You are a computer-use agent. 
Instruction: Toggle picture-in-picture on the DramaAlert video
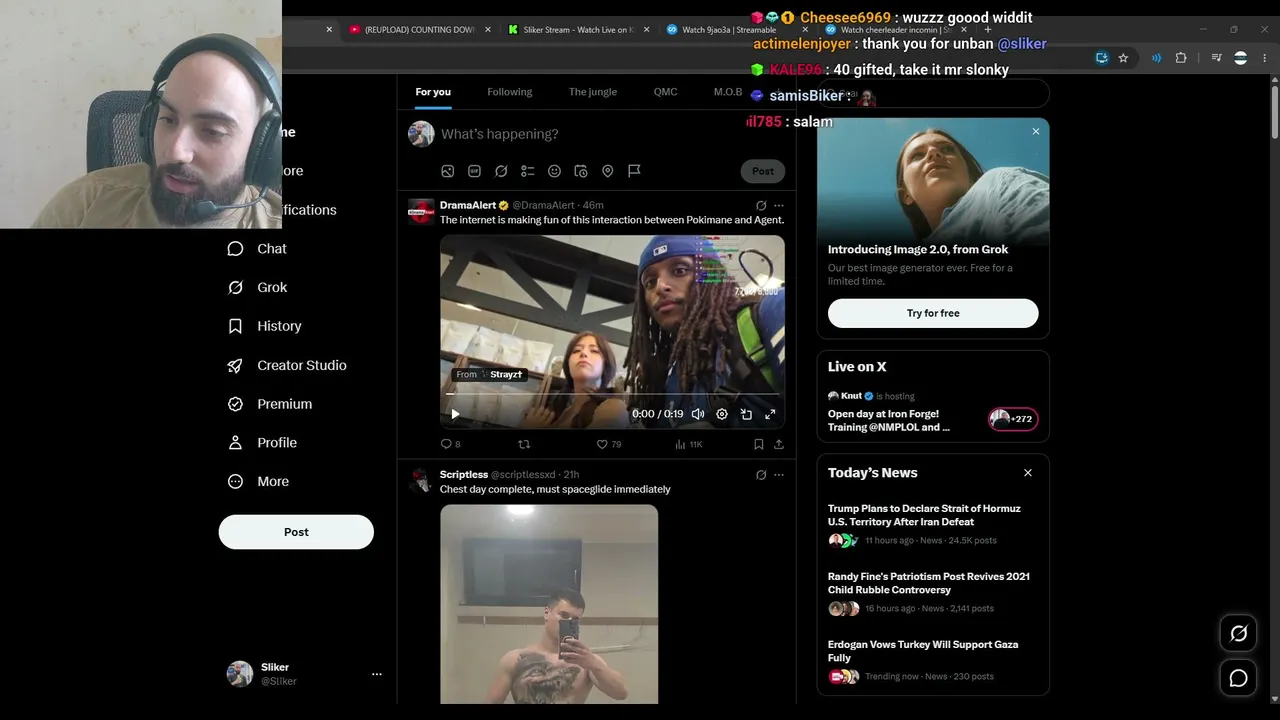point(746,414)
